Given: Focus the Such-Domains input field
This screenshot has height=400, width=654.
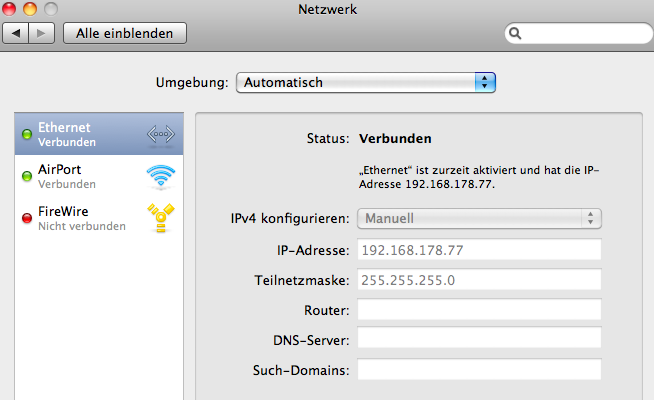Looking at the screenshot, I should click(479, 370).
